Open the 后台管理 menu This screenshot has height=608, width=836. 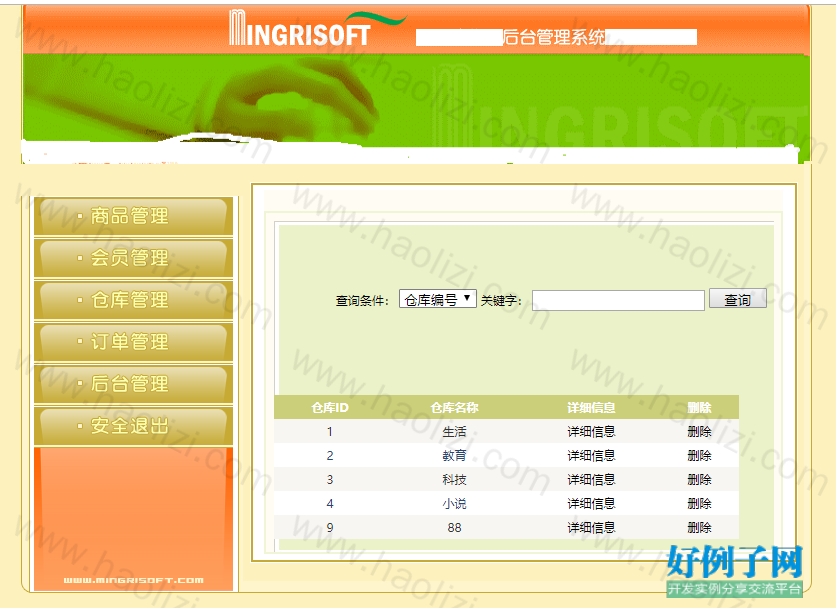[x=133, y=383]
